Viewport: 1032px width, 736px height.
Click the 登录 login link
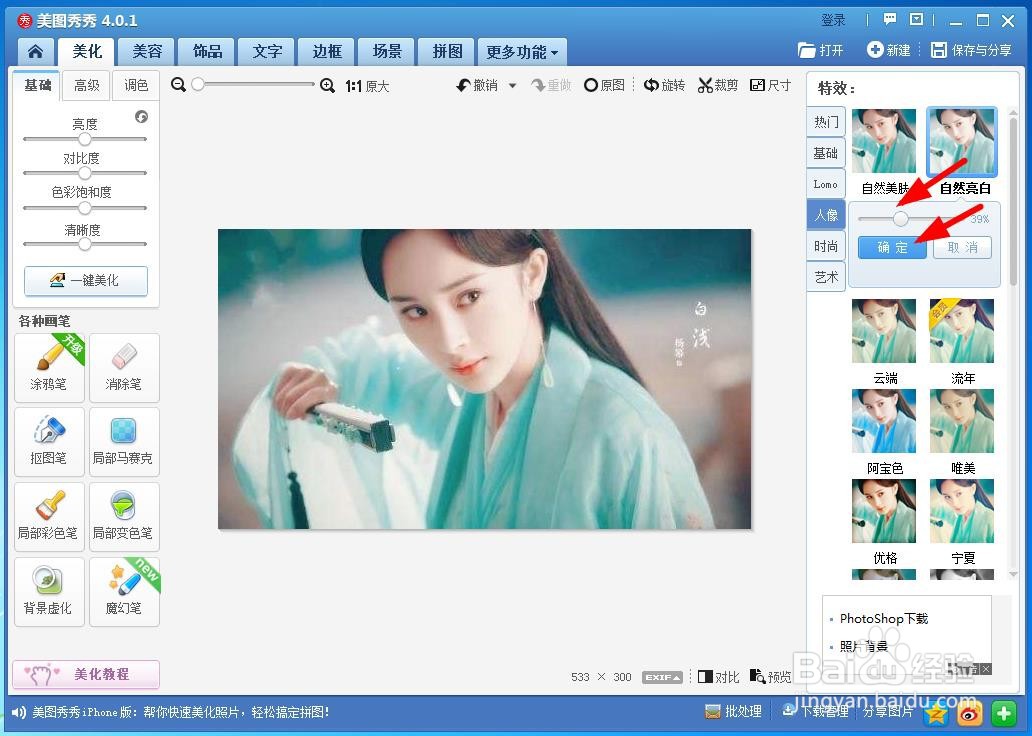[833, 20]
